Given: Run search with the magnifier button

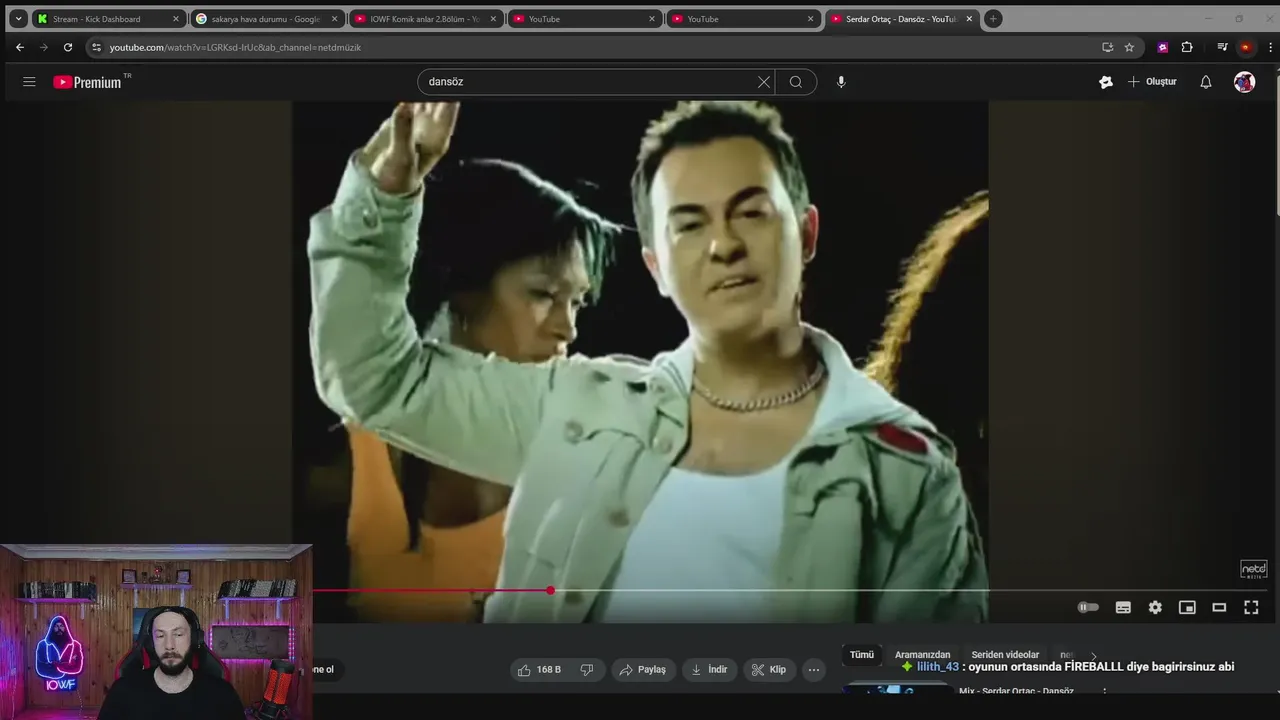Looking at the screenshot, I should click(x=796, y=82).
